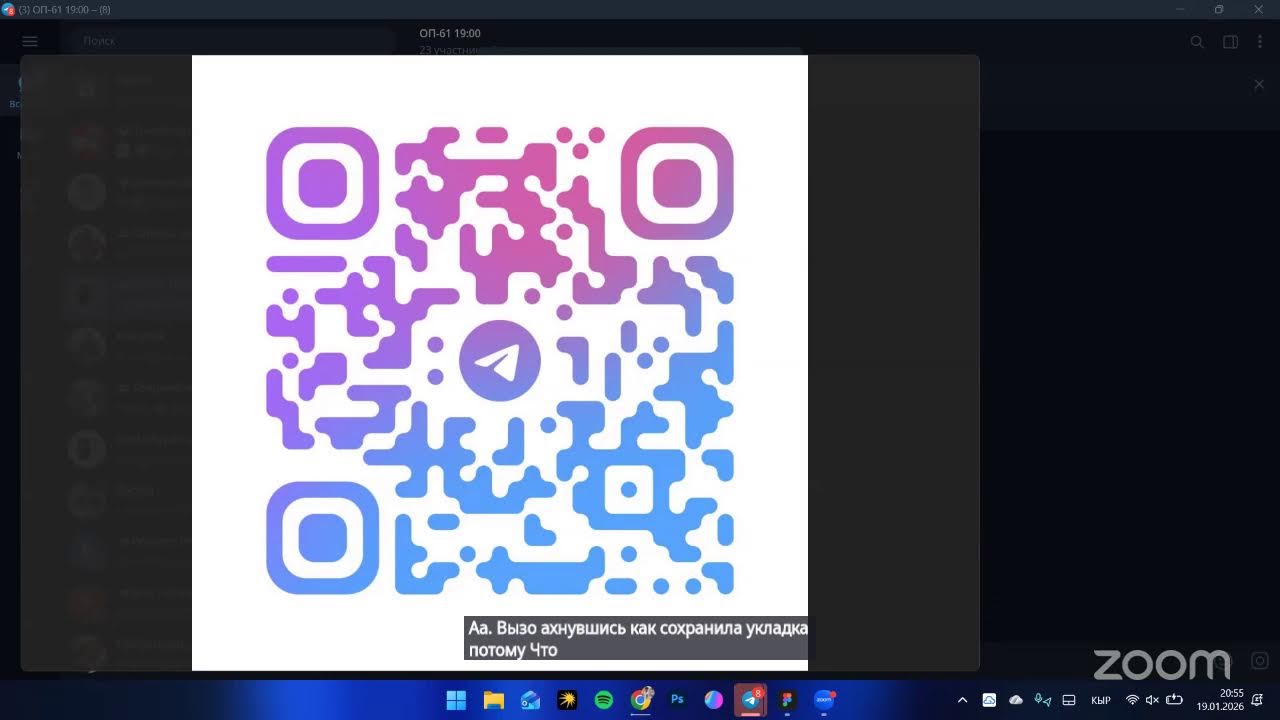Click the microphone and location tray indicator
1280x720 pixels.
point(1043,700)
